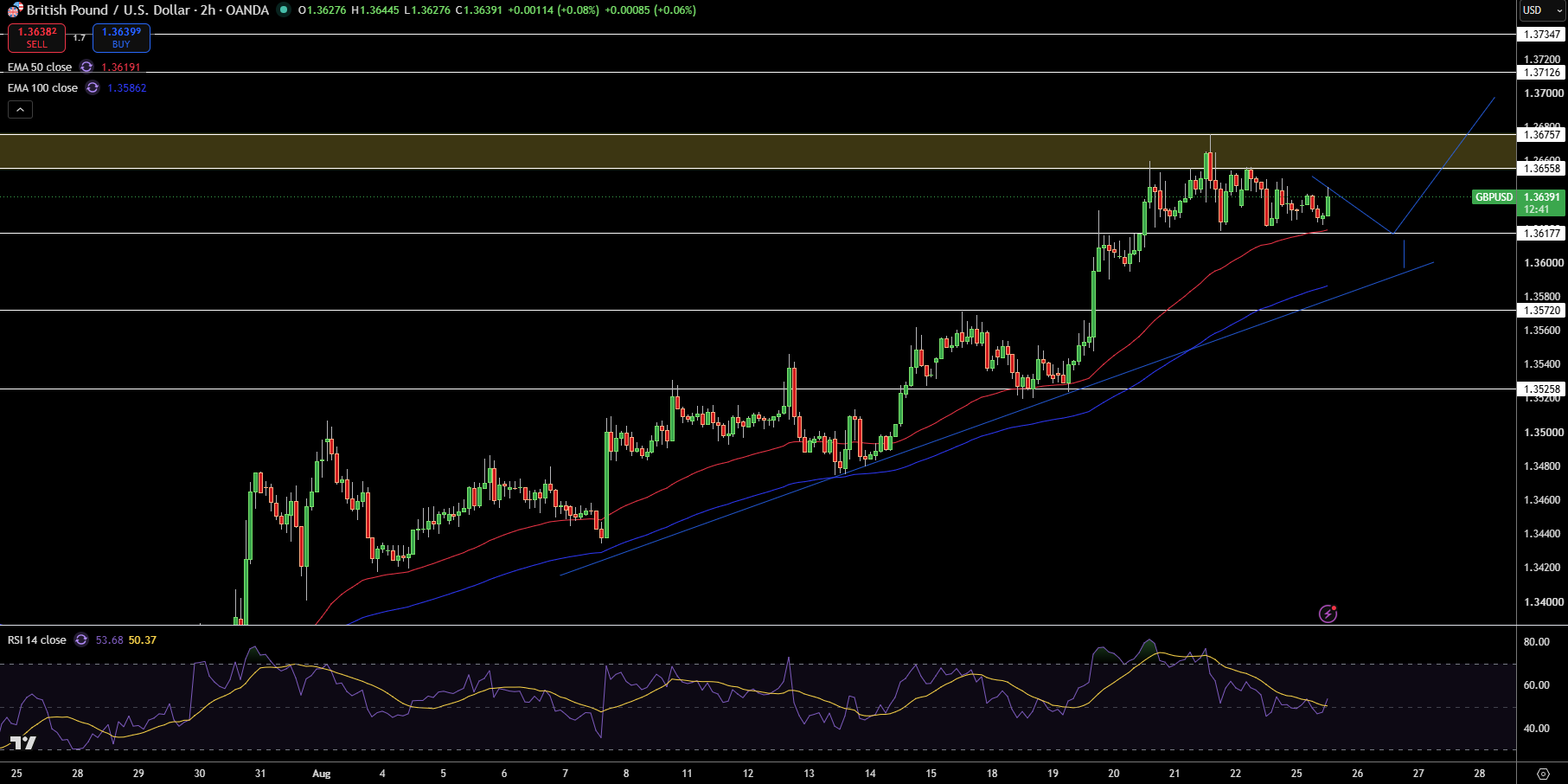
Task: Open the USD currency dropdown
Action: pos(1543,10)
